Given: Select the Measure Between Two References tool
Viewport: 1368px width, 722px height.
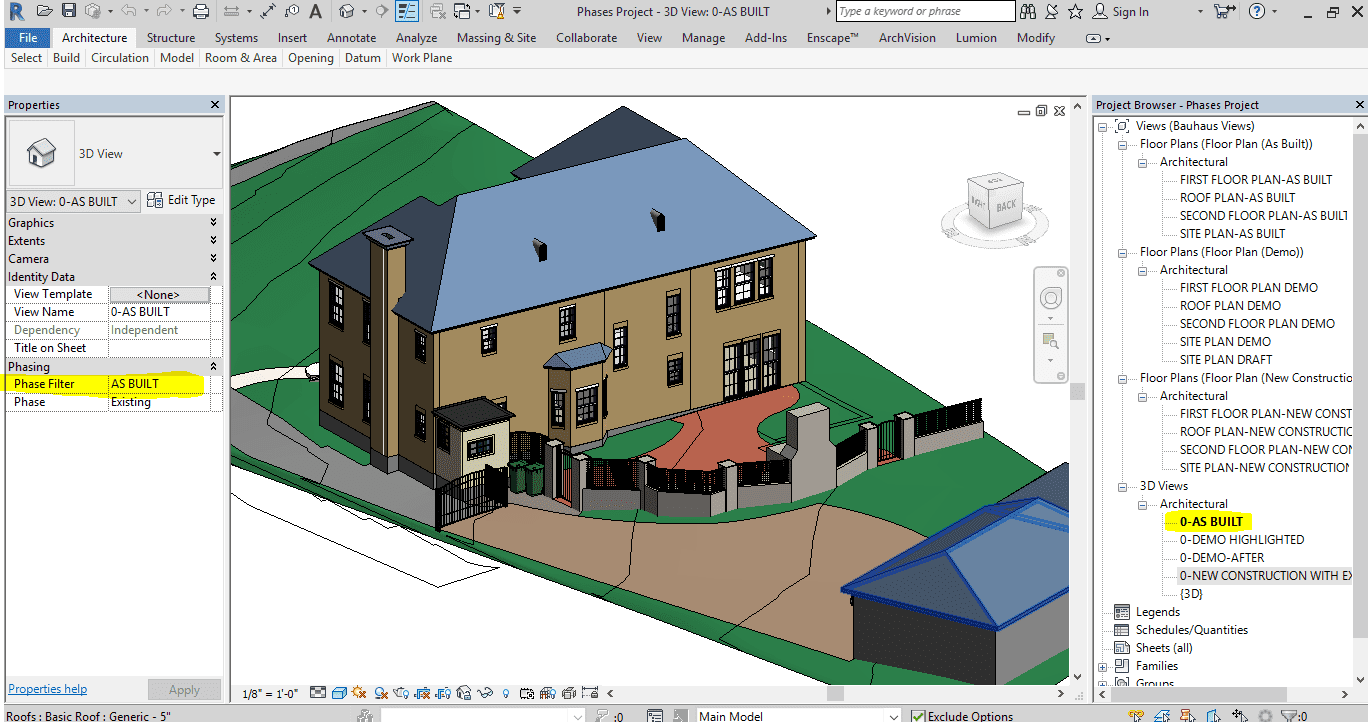Looking at the screenshot, I should (x=231, y=12).
